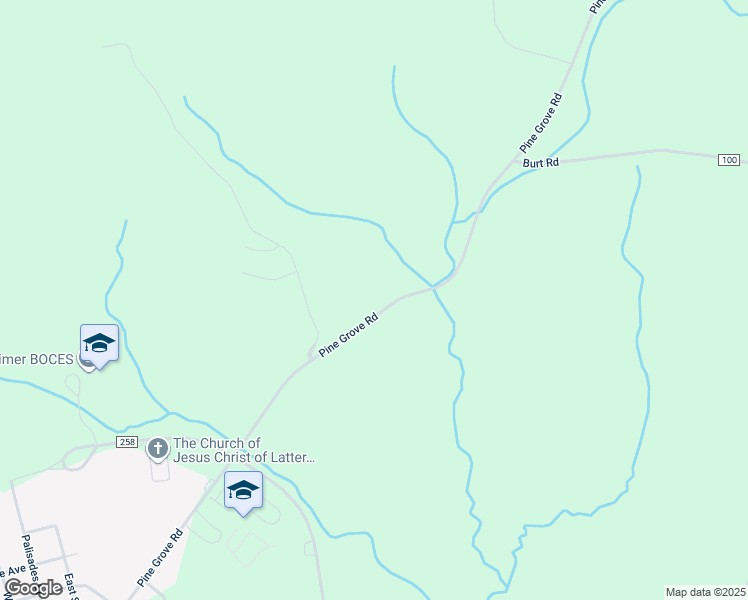748x600 pixels.
Task: Click the Pine Grove Rd label near Palisades
Action: [x=160, y=557]
